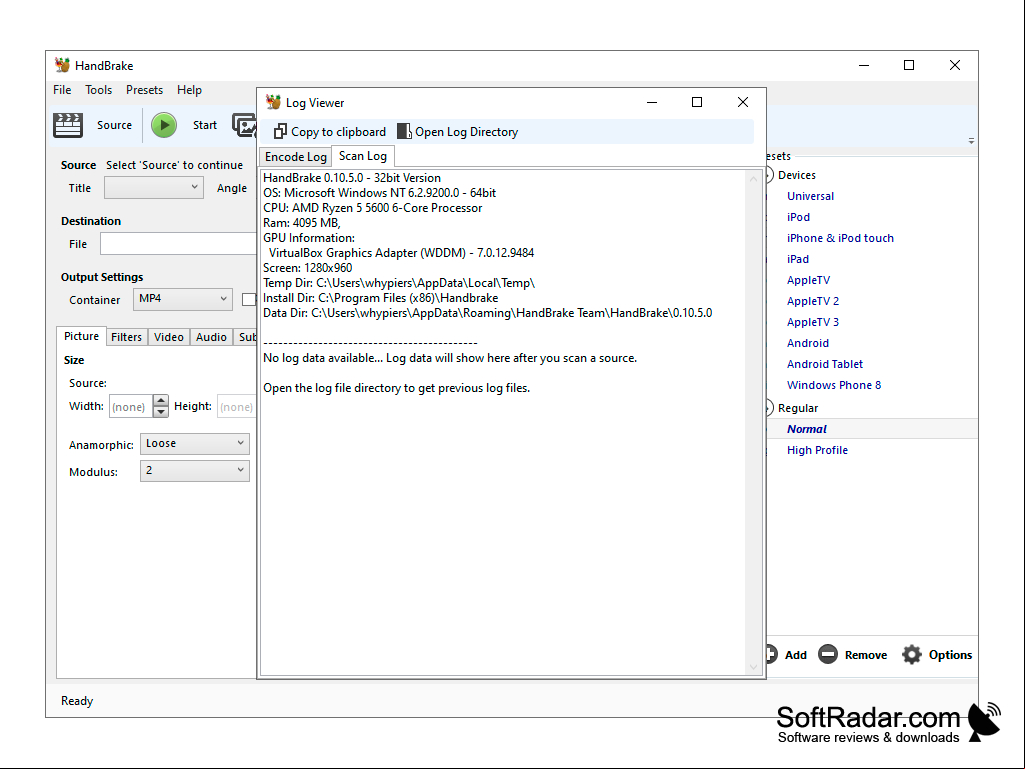Click the Copy to clipboard icon
This screenshot has width=1025, height=769.
[280, 131]
